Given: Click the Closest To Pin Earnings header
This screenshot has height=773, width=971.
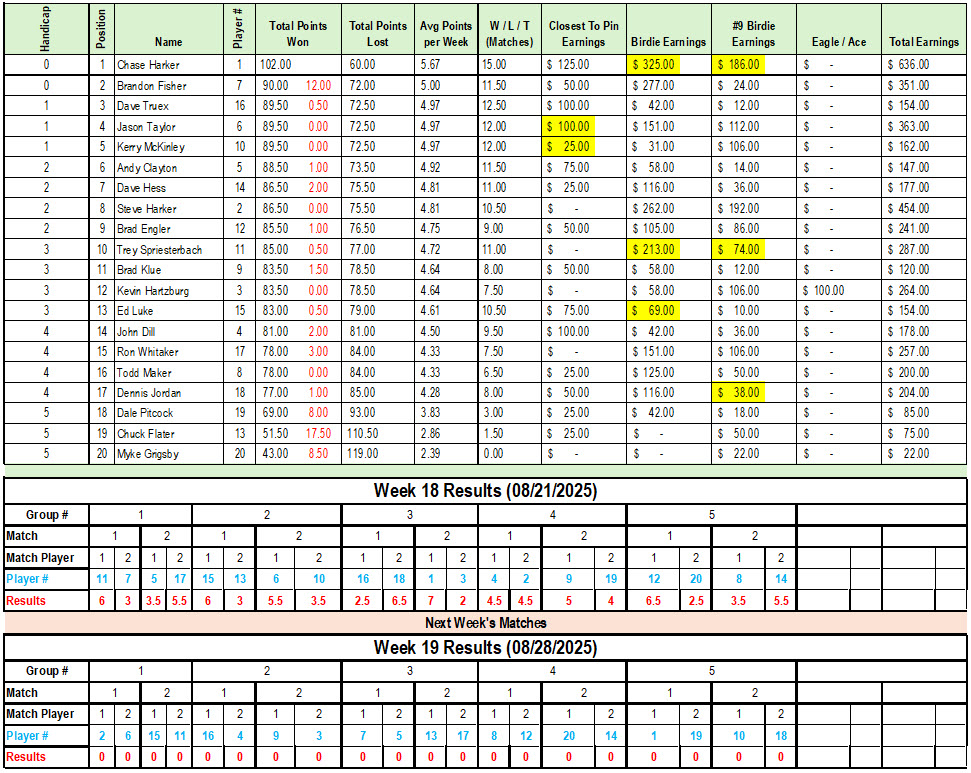Looking at the screenshot, I should point(583,34).
